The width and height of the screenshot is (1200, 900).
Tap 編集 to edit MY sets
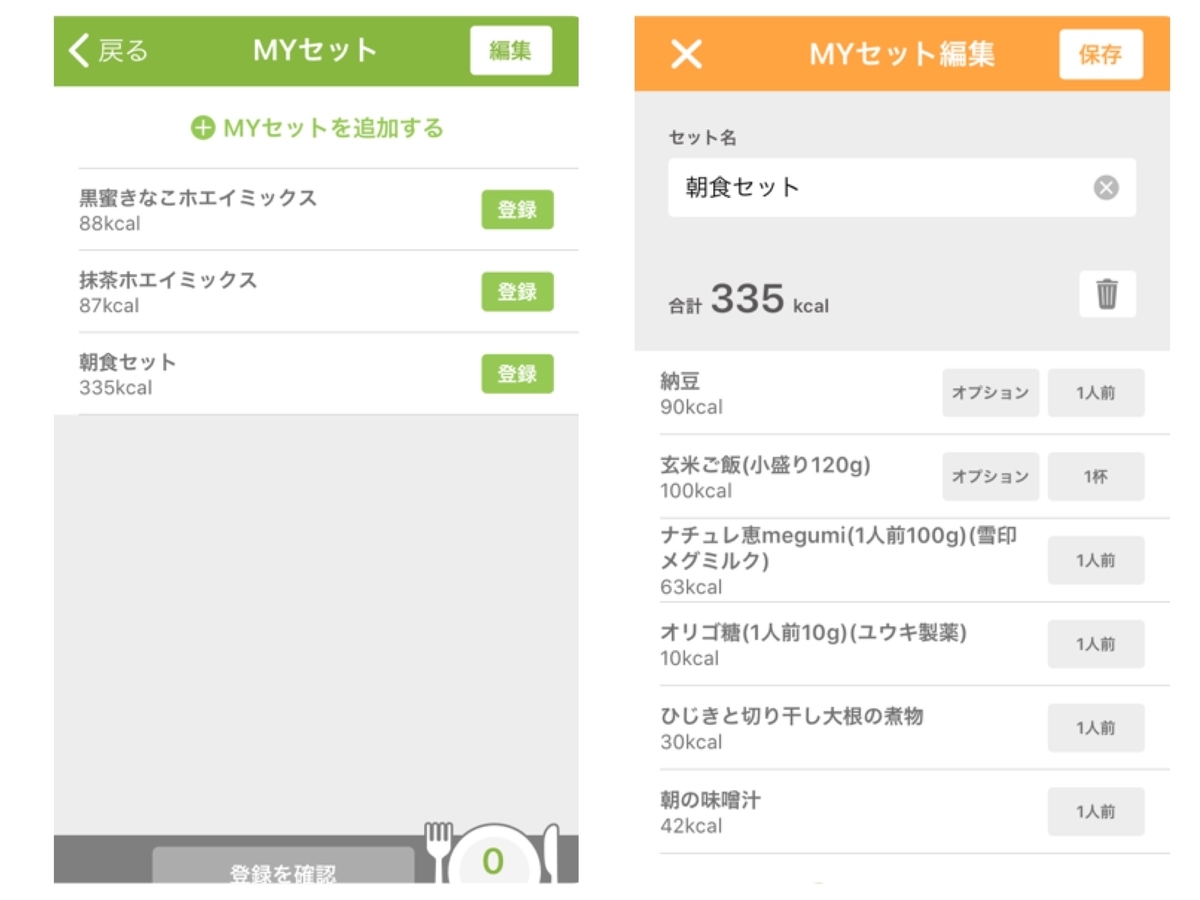(511, 50)
